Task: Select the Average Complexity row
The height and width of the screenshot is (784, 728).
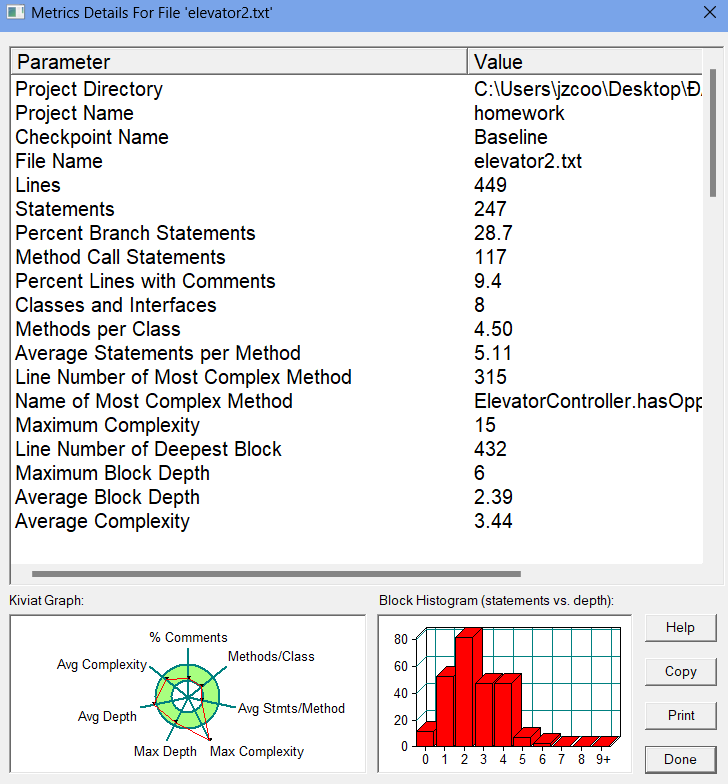Action: [357, 521]
